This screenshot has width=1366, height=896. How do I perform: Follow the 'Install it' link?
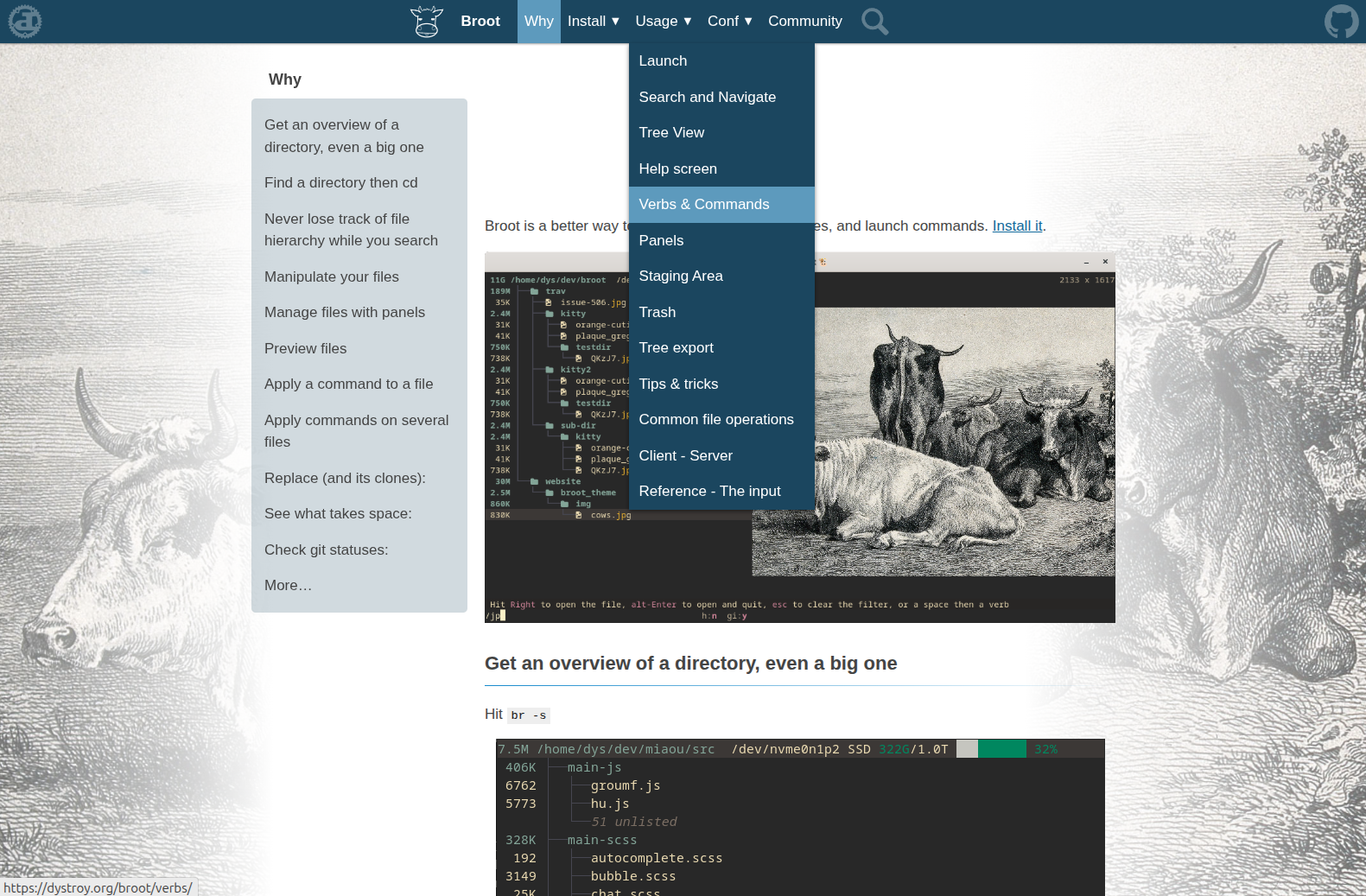(1017, 226)
